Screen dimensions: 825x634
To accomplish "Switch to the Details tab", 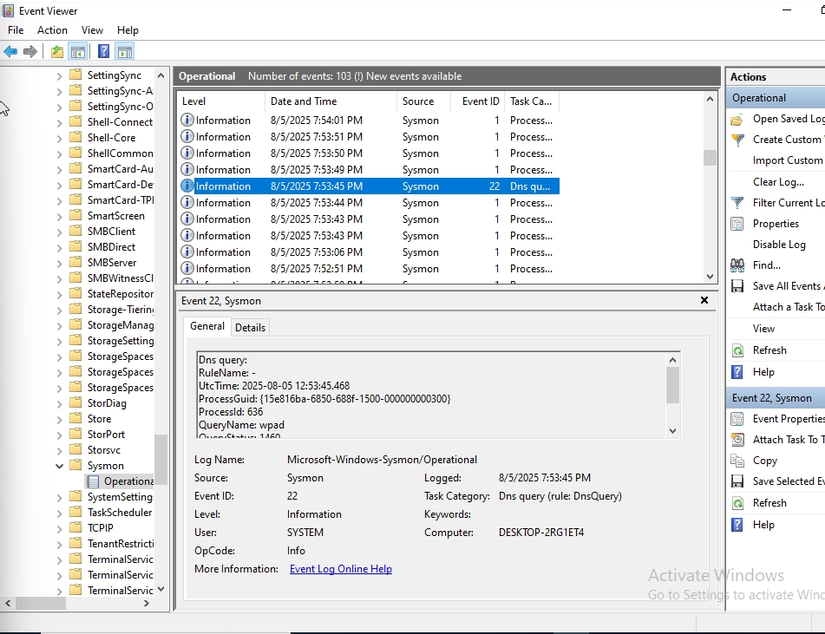I will coord(250,327).
